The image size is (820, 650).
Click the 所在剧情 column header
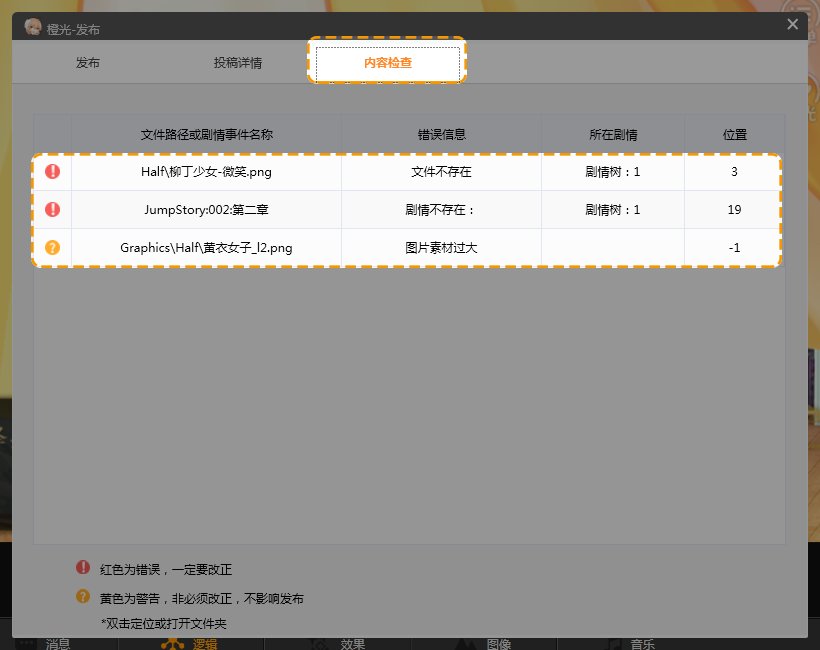(613, 134)
